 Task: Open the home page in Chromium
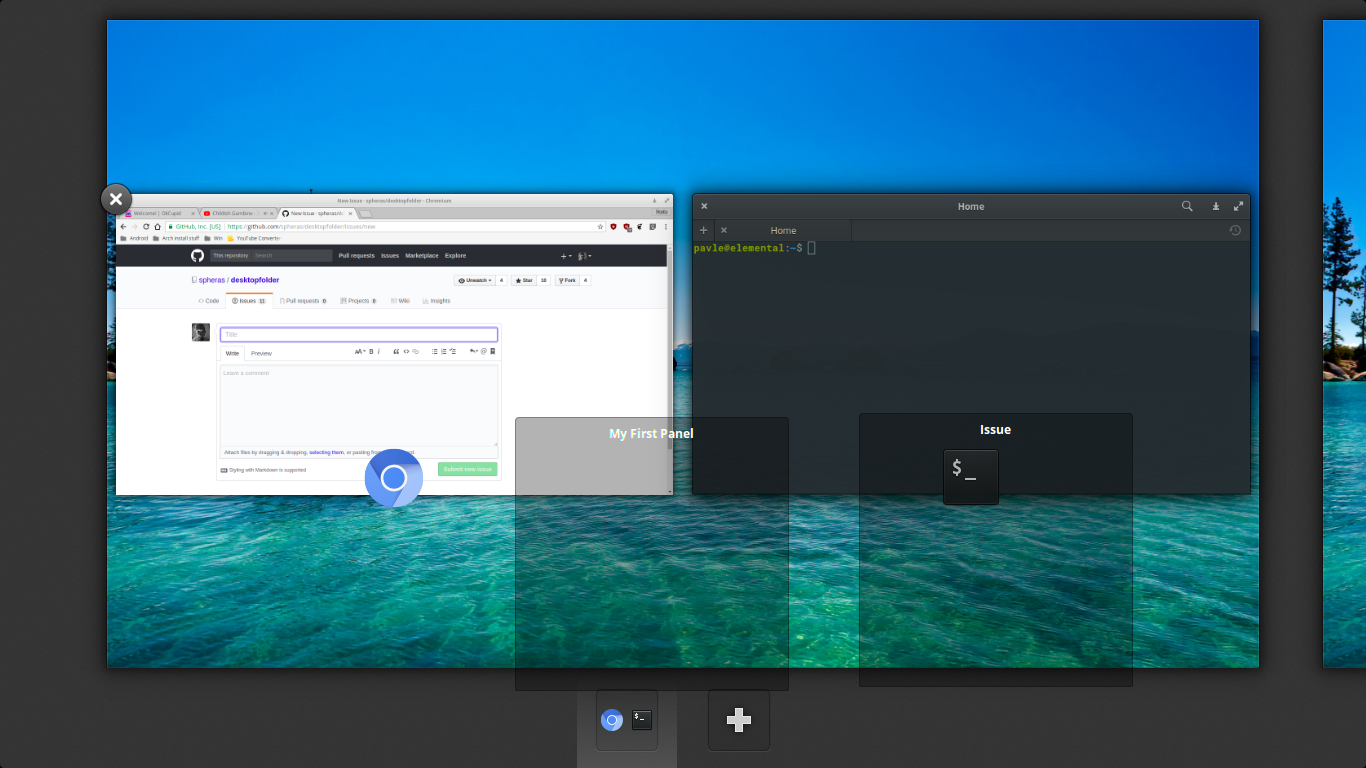pyautogui.click(x=157, y=227)
